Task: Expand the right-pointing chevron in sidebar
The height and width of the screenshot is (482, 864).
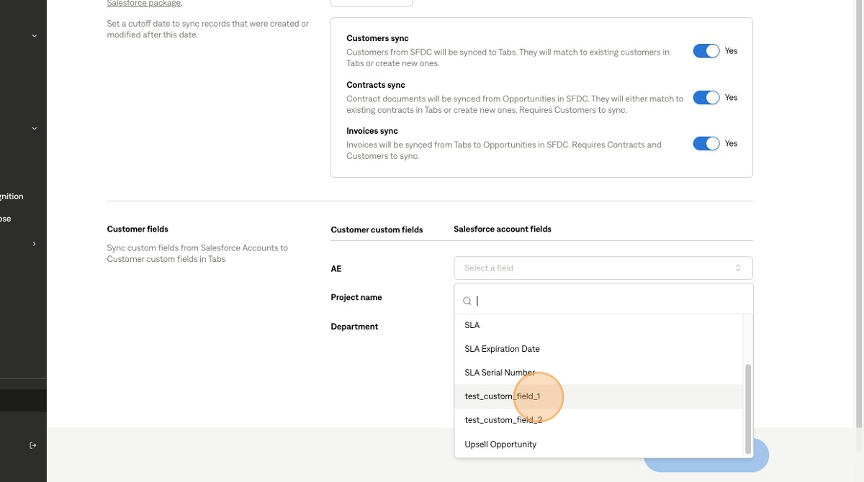Action: (34, 243)
